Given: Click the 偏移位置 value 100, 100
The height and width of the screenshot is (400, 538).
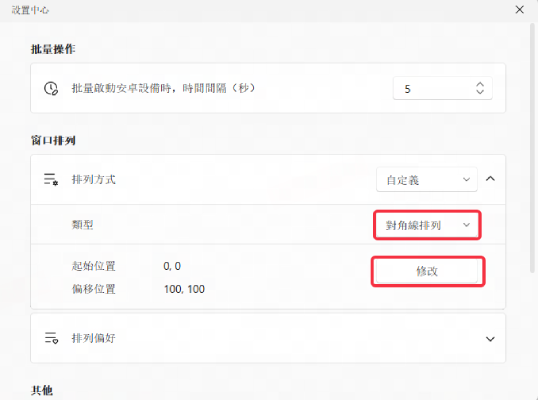Looking at the screenshot, I should [x=184, y=289].
